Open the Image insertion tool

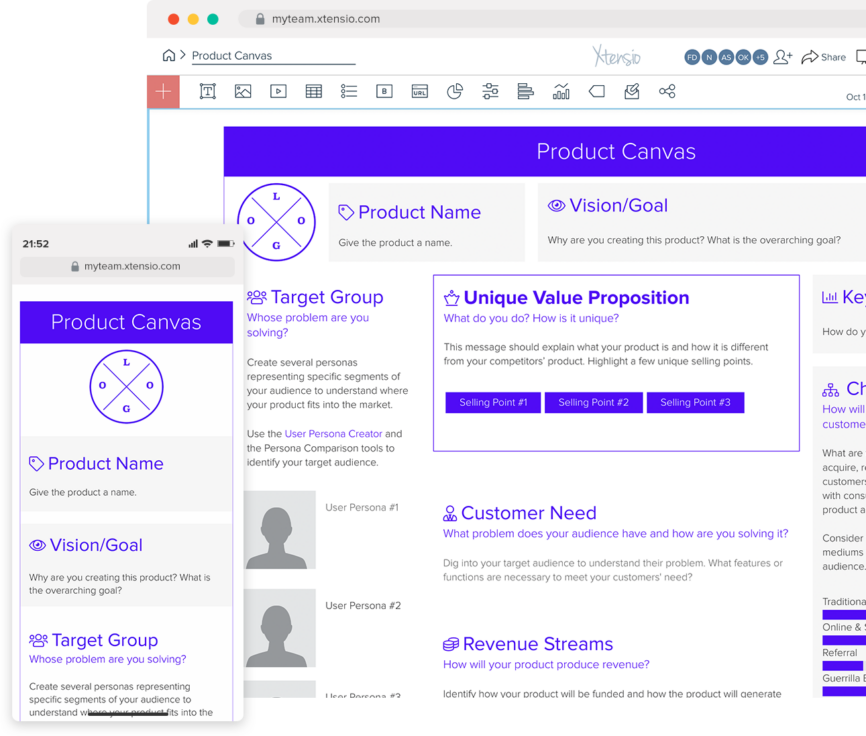[x=242, y=91]
